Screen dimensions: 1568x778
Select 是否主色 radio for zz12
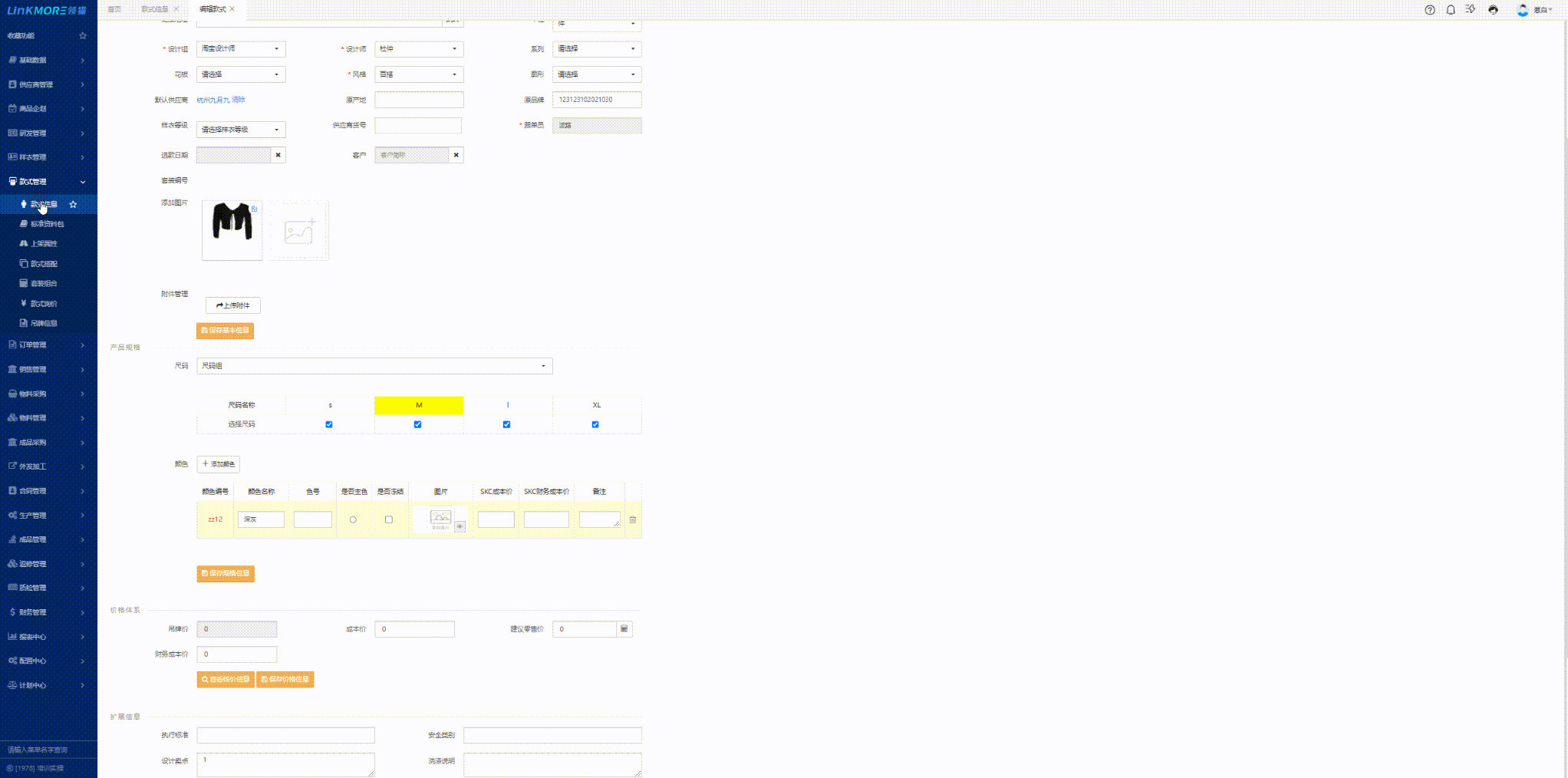(x=353, y=520)
